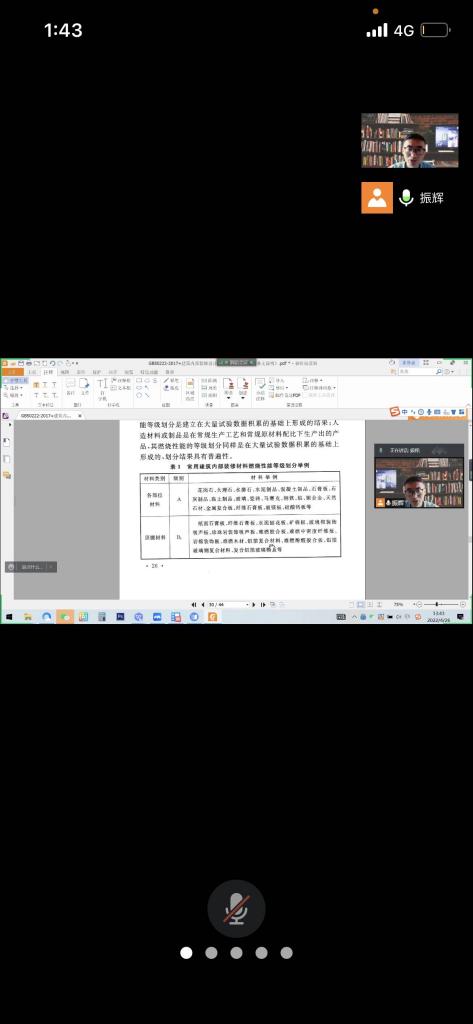Screen dimensions: 473x1024
Task: Open the presenter's video thumbnail at the top right
Action: (410, 141)
